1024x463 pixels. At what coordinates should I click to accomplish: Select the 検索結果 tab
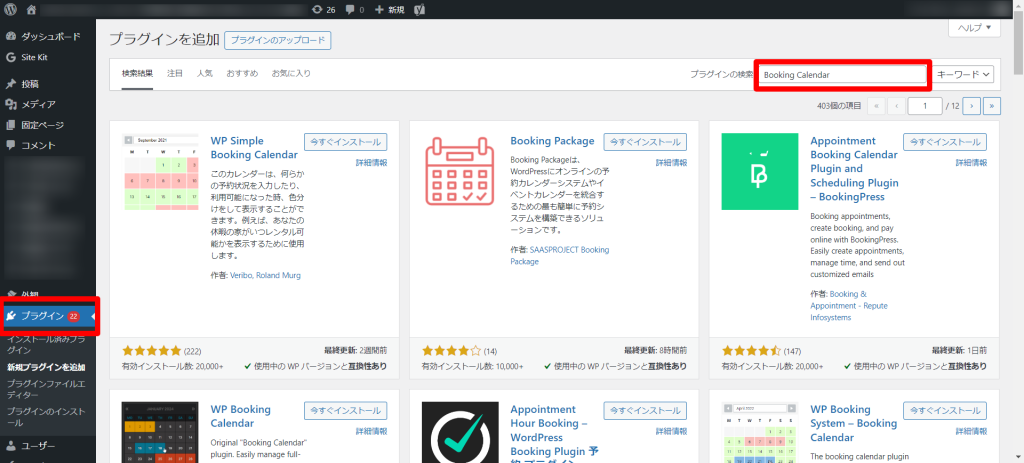tap(137, 73)
